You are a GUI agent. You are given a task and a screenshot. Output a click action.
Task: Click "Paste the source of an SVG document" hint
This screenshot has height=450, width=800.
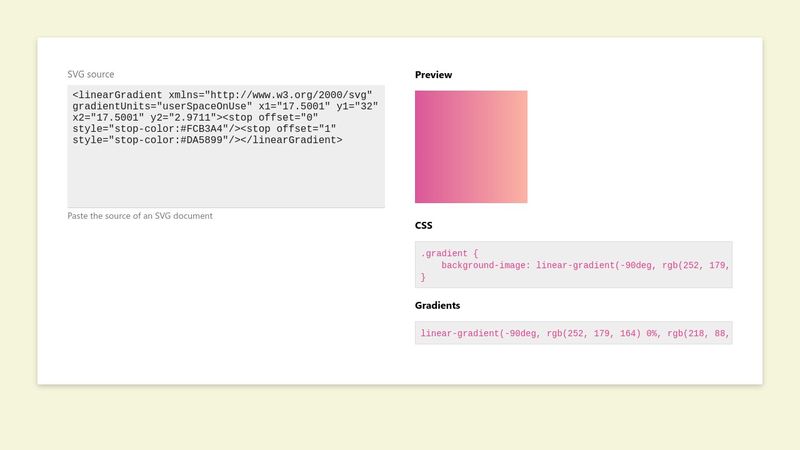coord(140,216)
